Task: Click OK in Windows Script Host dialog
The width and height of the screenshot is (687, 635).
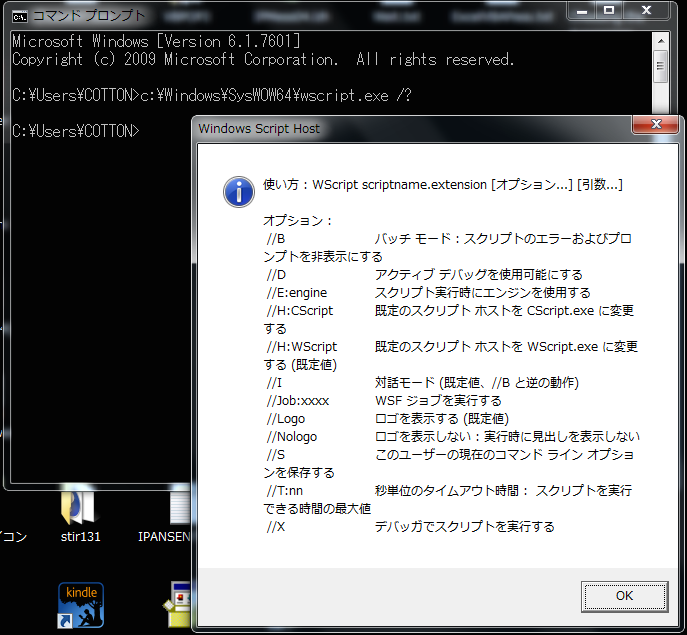Action: tap(624, 596)
